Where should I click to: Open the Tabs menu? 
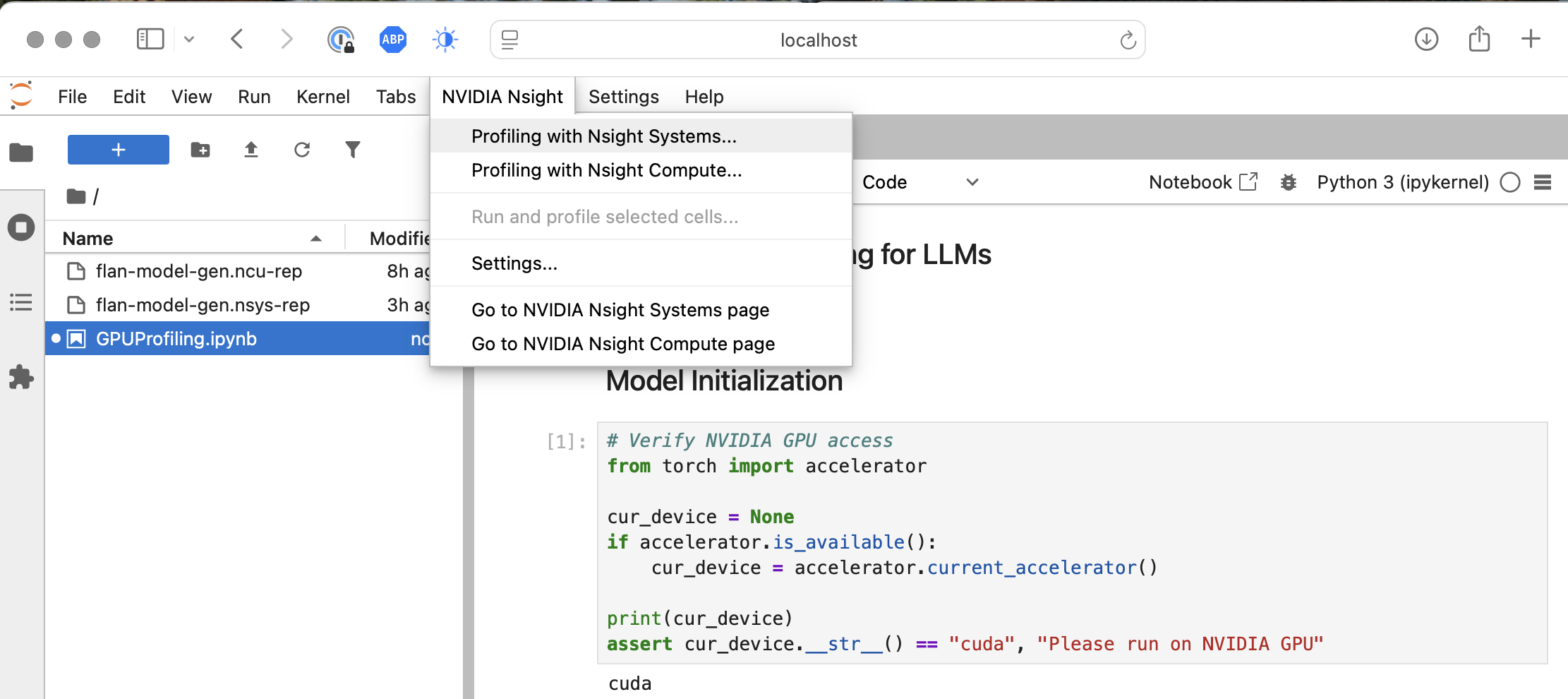point(396,97)
